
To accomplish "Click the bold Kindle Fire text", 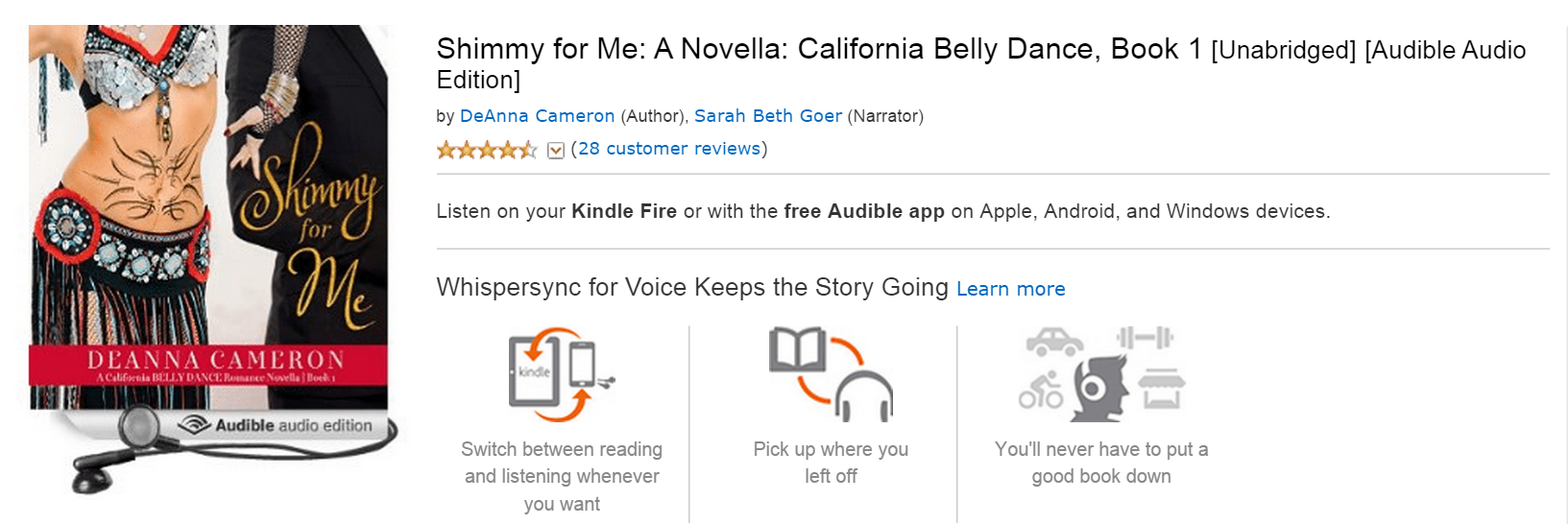I will pyautogui.click(x=623, y=211).
